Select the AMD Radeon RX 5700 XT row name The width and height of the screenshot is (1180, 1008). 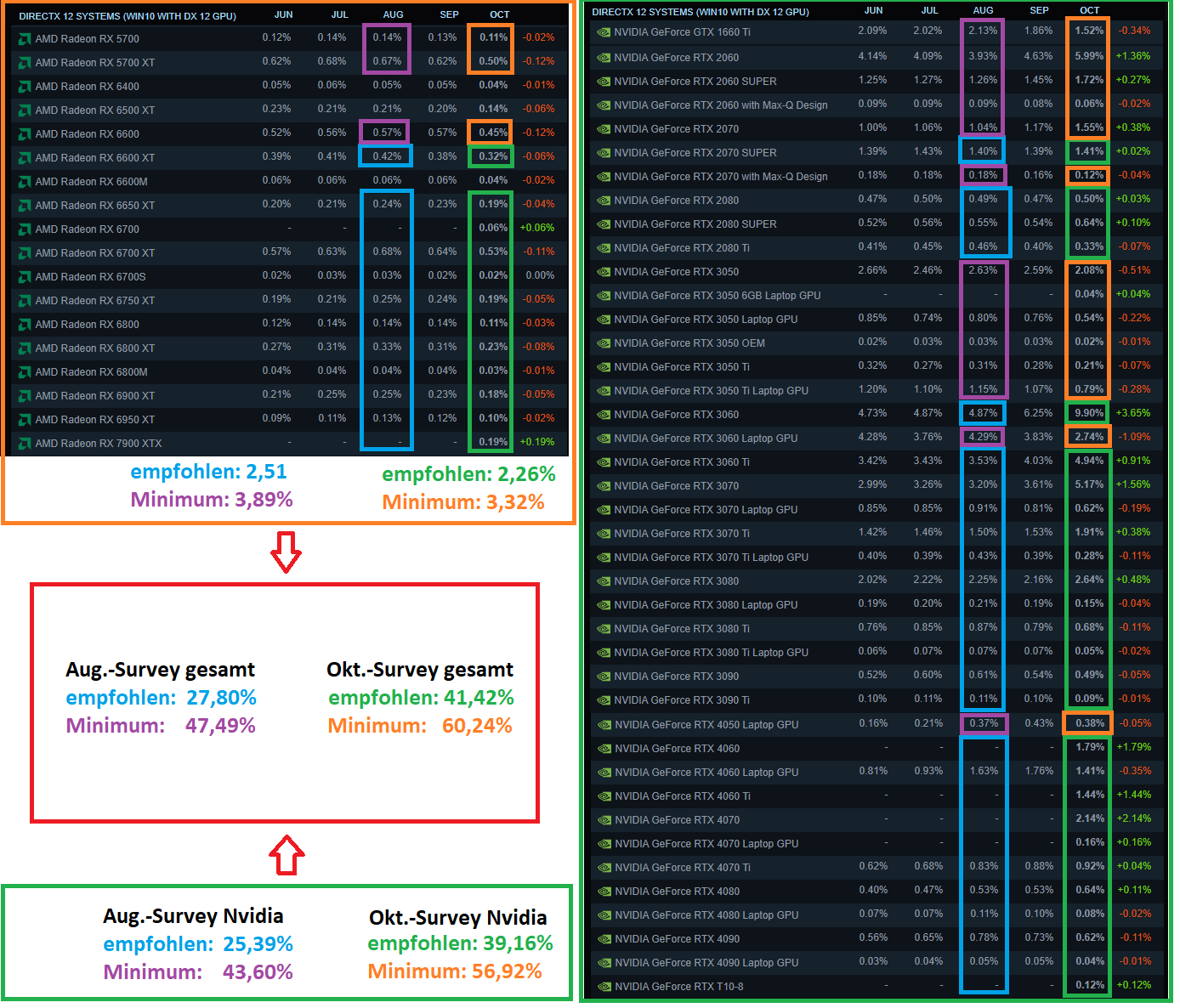[95, 63]
